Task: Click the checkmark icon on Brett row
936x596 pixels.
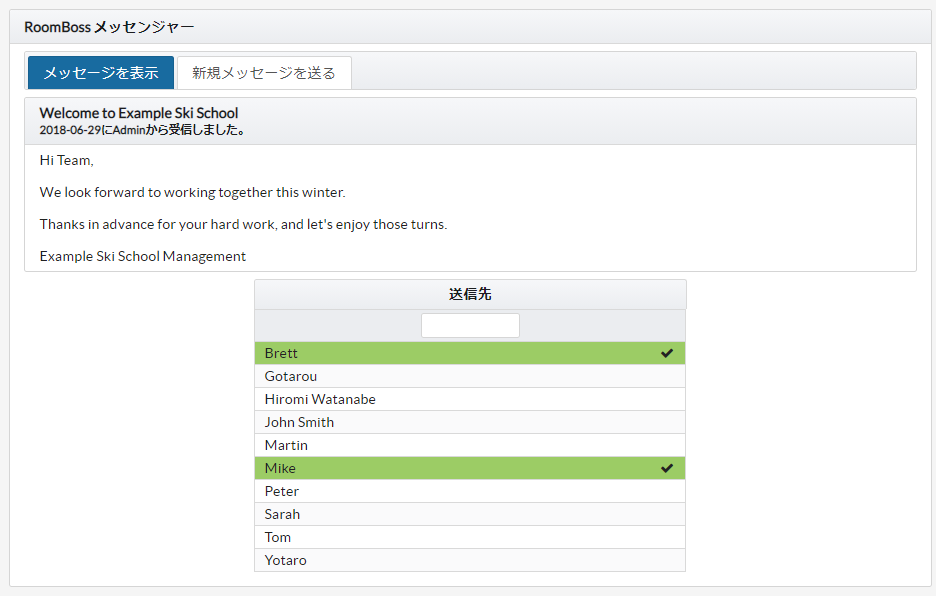Action: pyautogui.click(x=667, y=353)
